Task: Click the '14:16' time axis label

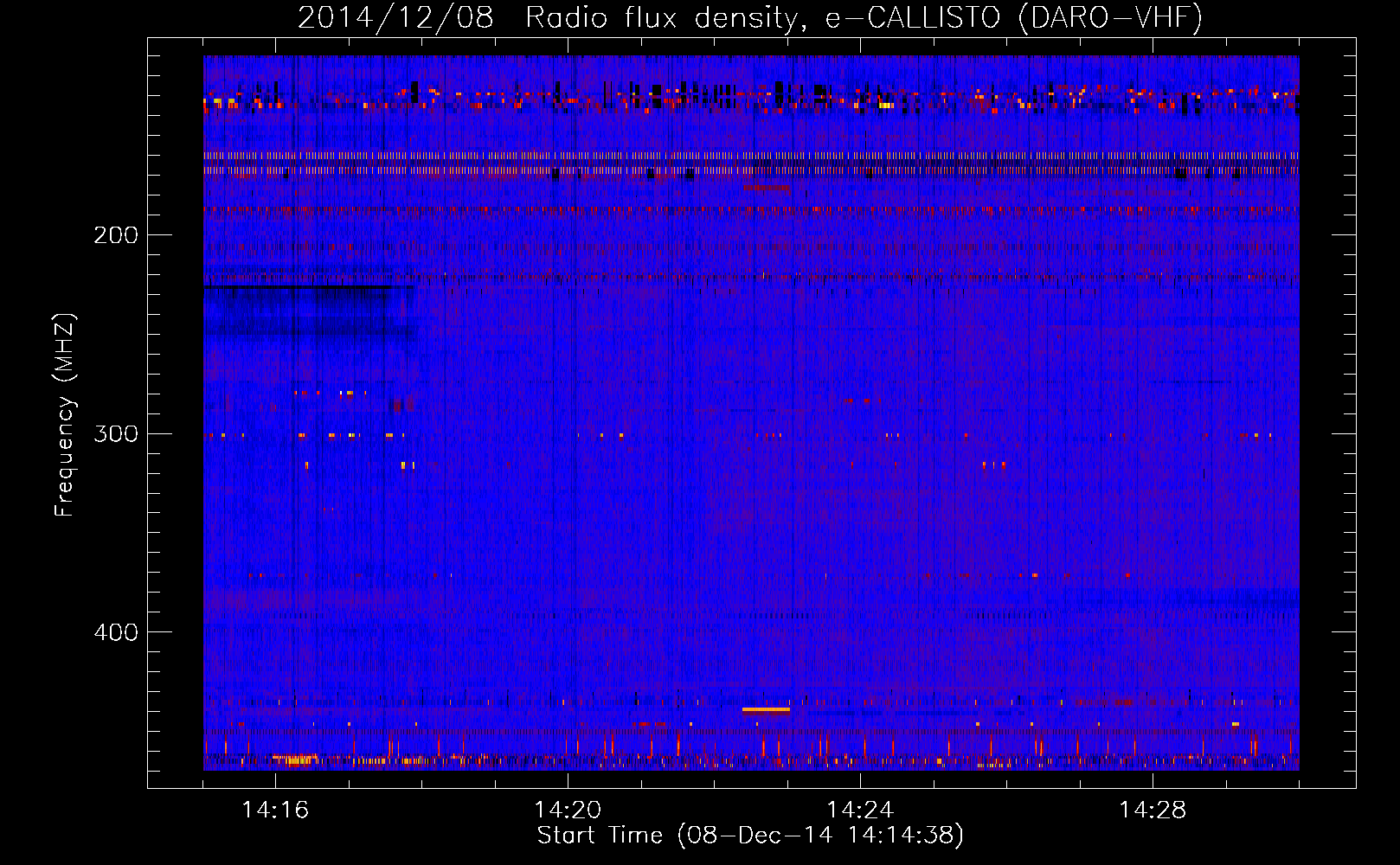Action: [275, 811]
